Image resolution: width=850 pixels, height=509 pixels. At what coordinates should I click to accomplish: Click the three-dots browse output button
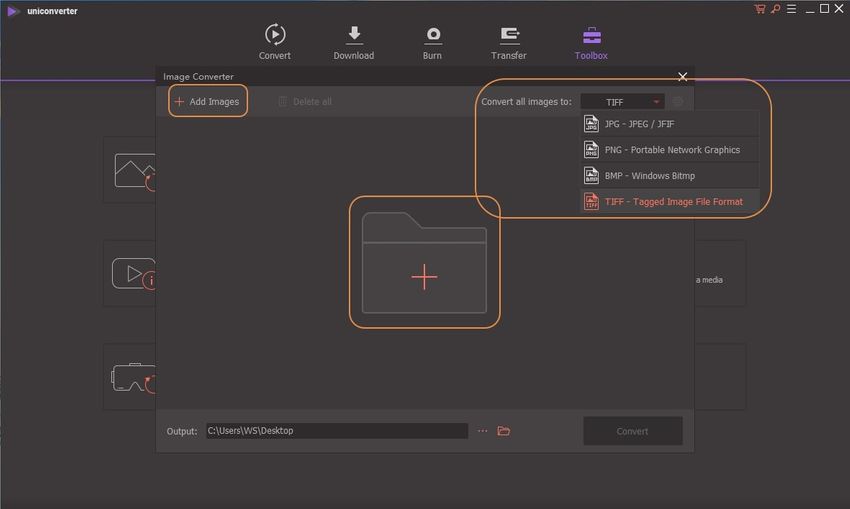coord(482,431)
